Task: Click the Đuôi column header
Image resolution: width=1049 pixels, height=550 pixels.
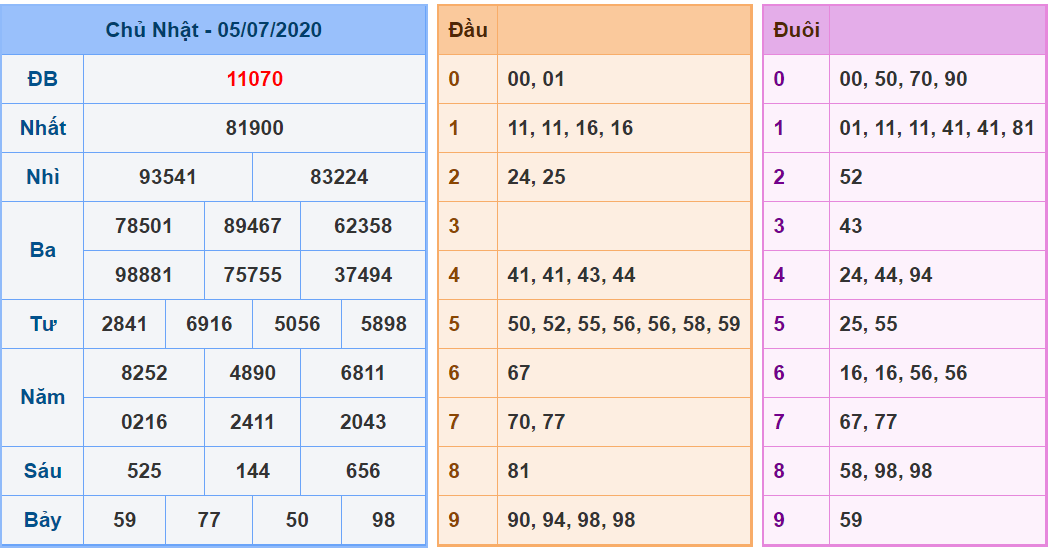Action: 796,30
